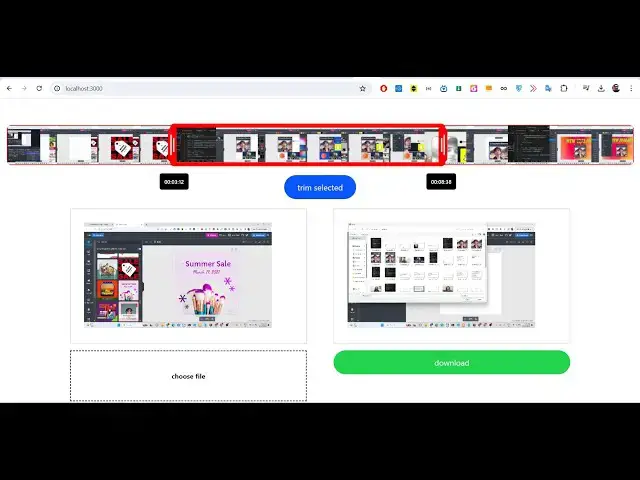Click the browser back arrow

click(x=9, y=88)
